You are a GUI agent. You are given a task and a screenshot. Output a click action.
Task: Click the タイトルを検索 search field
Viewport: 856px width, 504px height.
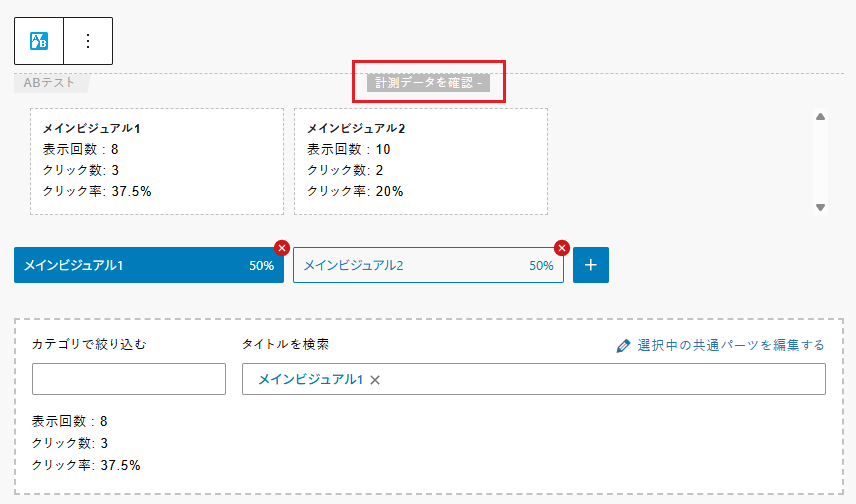point(533,379)
